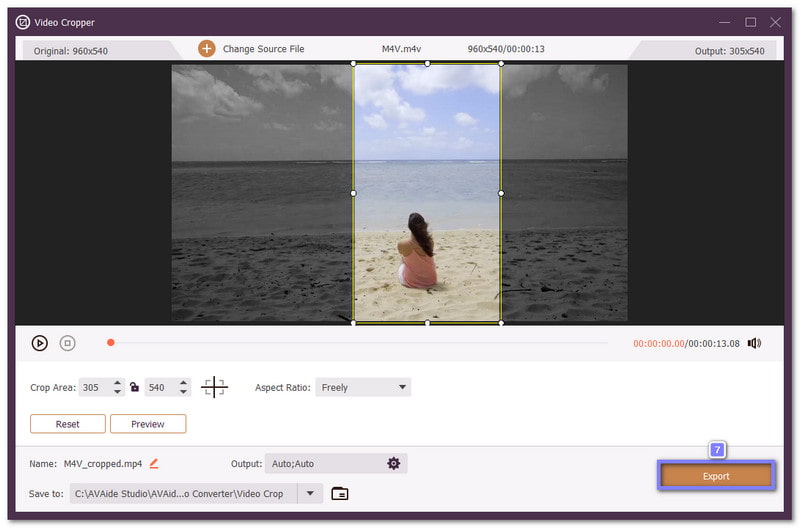Click the playback timeline seek bar

click(x=360, y=343)
